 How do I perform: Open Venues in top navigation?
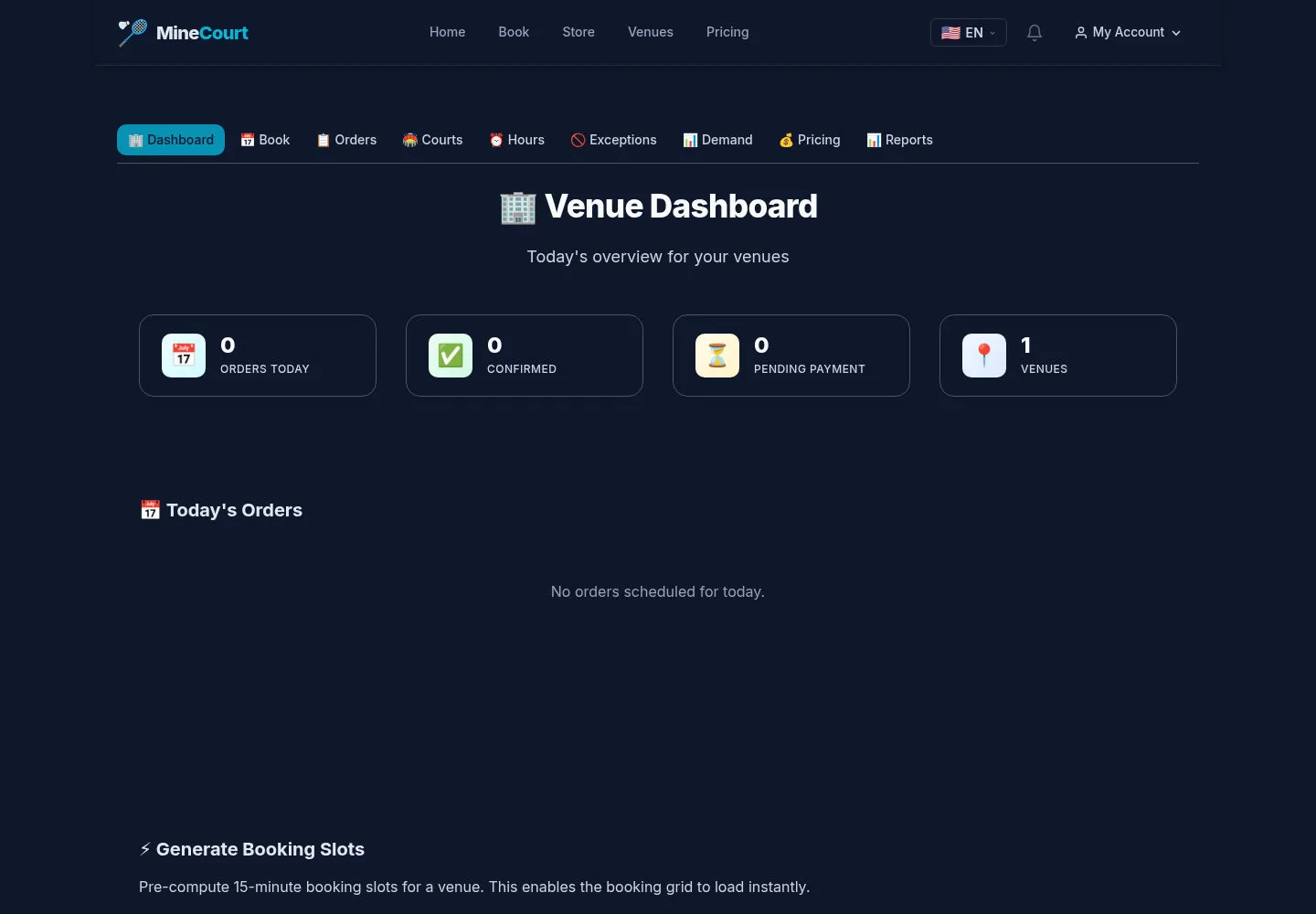coord(651,32)
